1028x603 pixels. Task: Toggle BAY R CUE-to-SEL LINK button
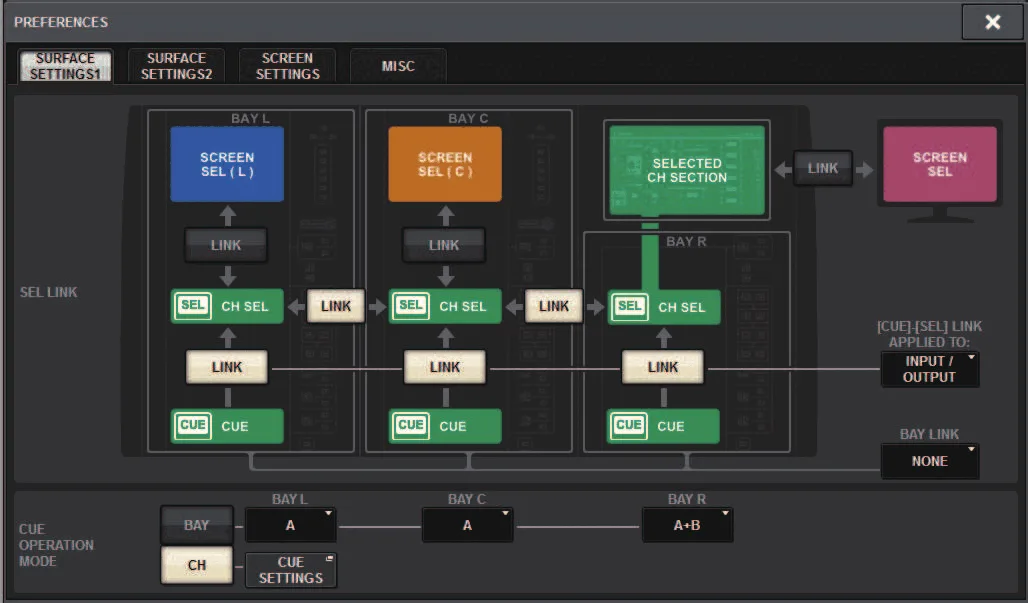point(663,367)
